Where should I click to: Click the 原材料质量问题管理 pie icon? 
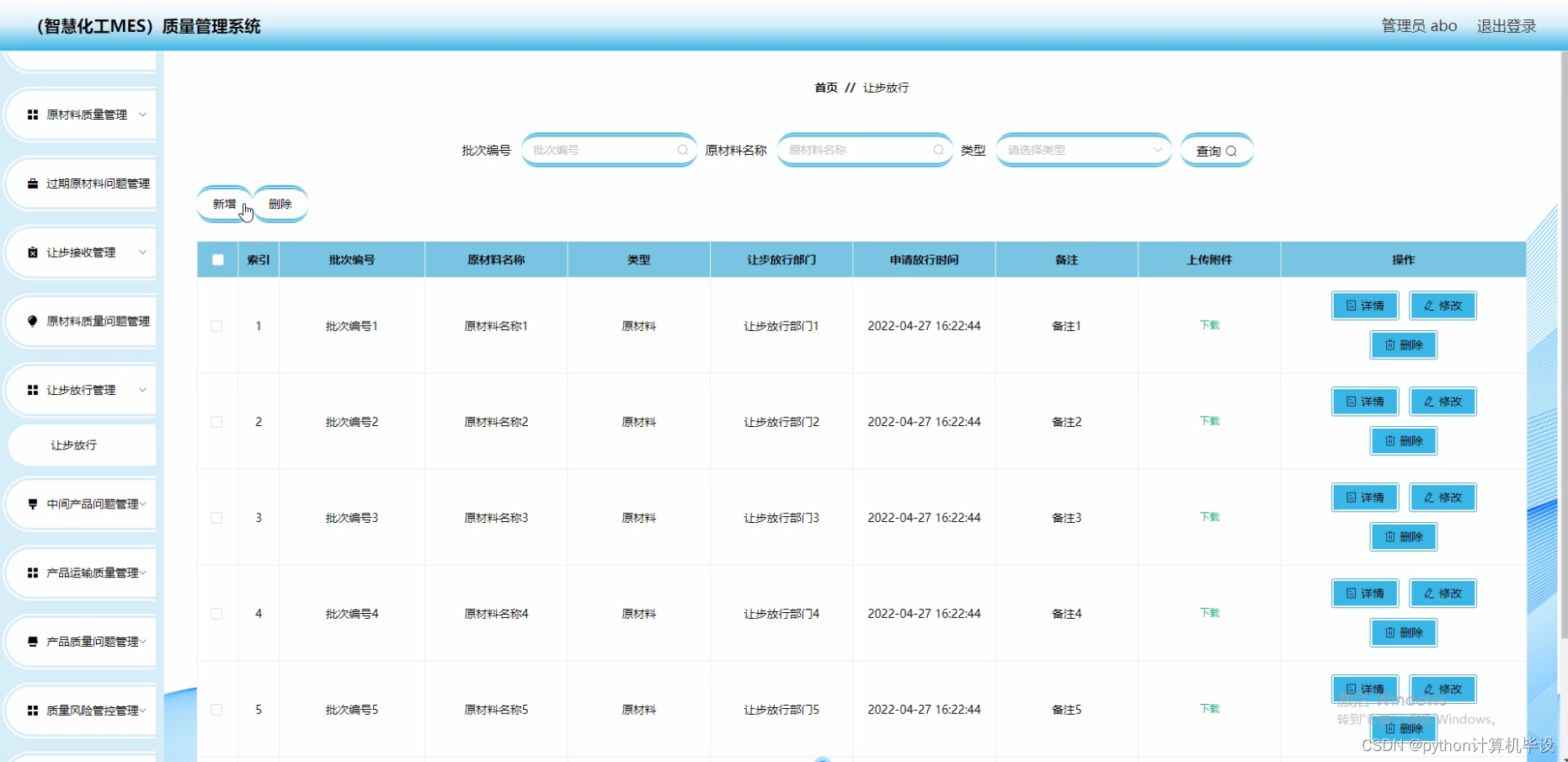tap(32, 320)
